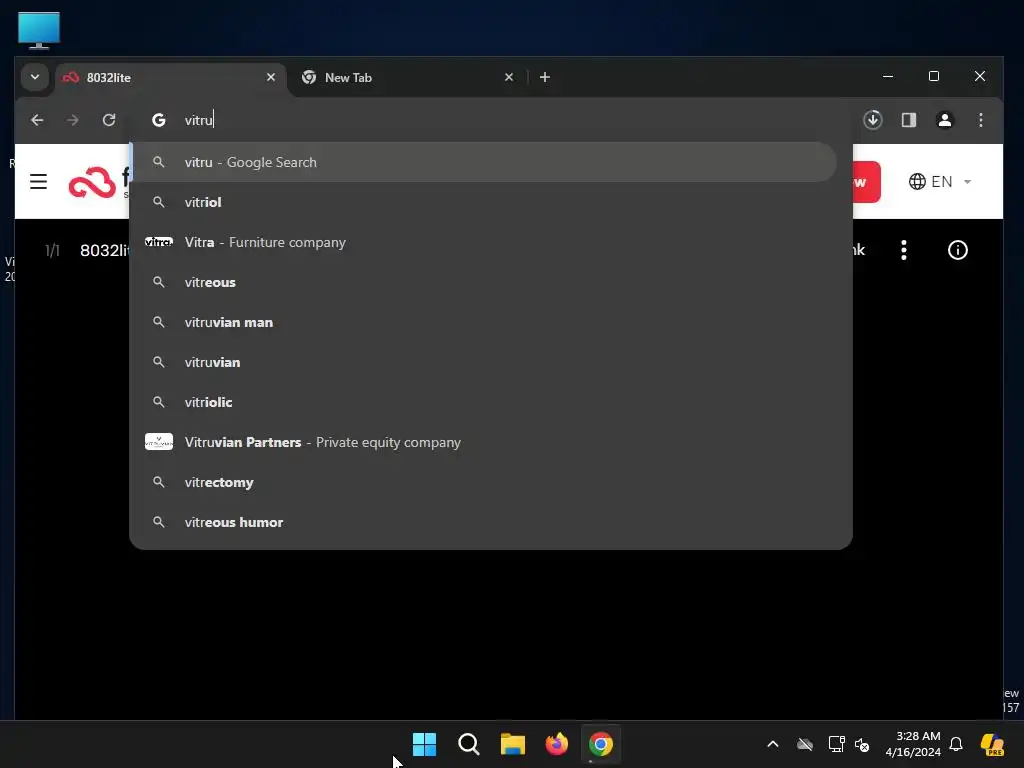Viewport: 1024px width, 768px height.
Task: Select the 'vitreous humor' suggestion
Action: pyautogui.click(x=483, y=522)
